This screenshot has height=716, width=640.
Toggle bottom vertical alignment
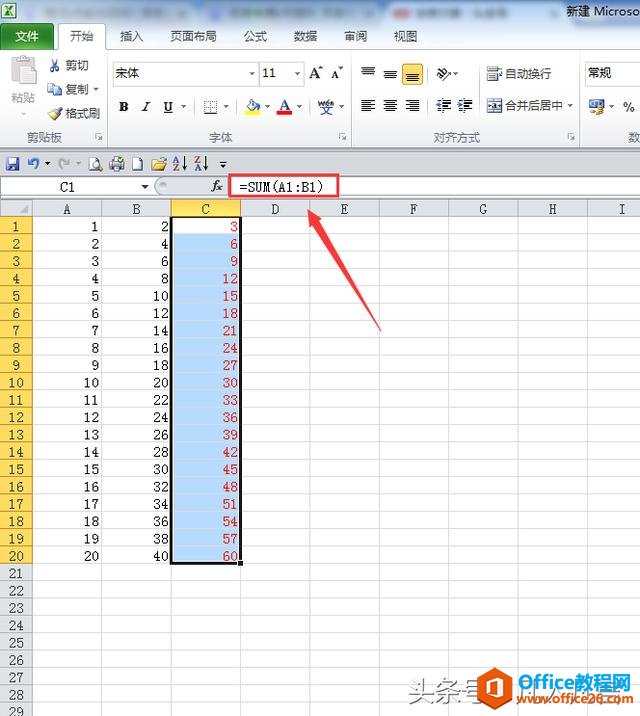pos(412,74)
